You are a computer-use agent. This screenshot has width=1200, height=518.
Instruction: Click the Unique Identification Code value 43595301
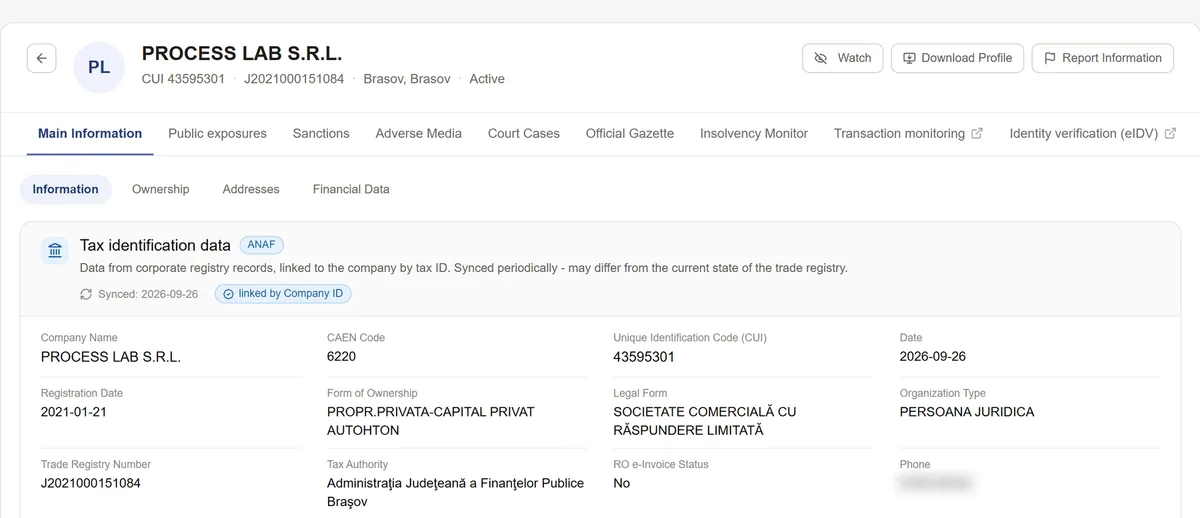point(644,356)
